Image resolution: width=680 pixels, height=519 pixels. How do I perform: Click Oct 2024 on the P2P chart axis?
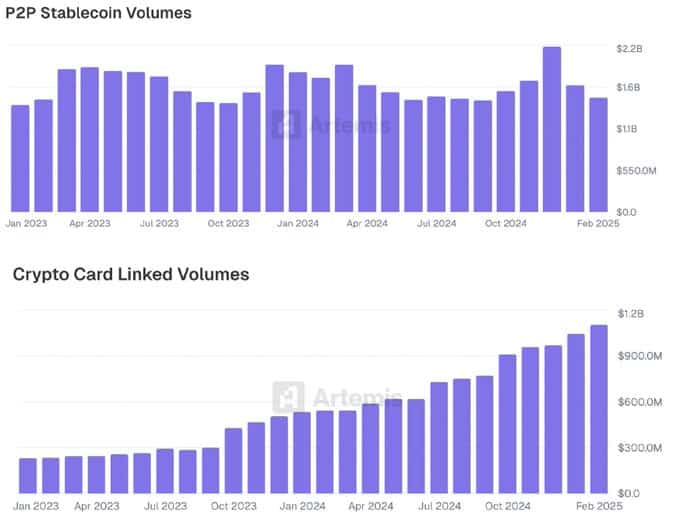pyautogui.click(x=505, y=224)
